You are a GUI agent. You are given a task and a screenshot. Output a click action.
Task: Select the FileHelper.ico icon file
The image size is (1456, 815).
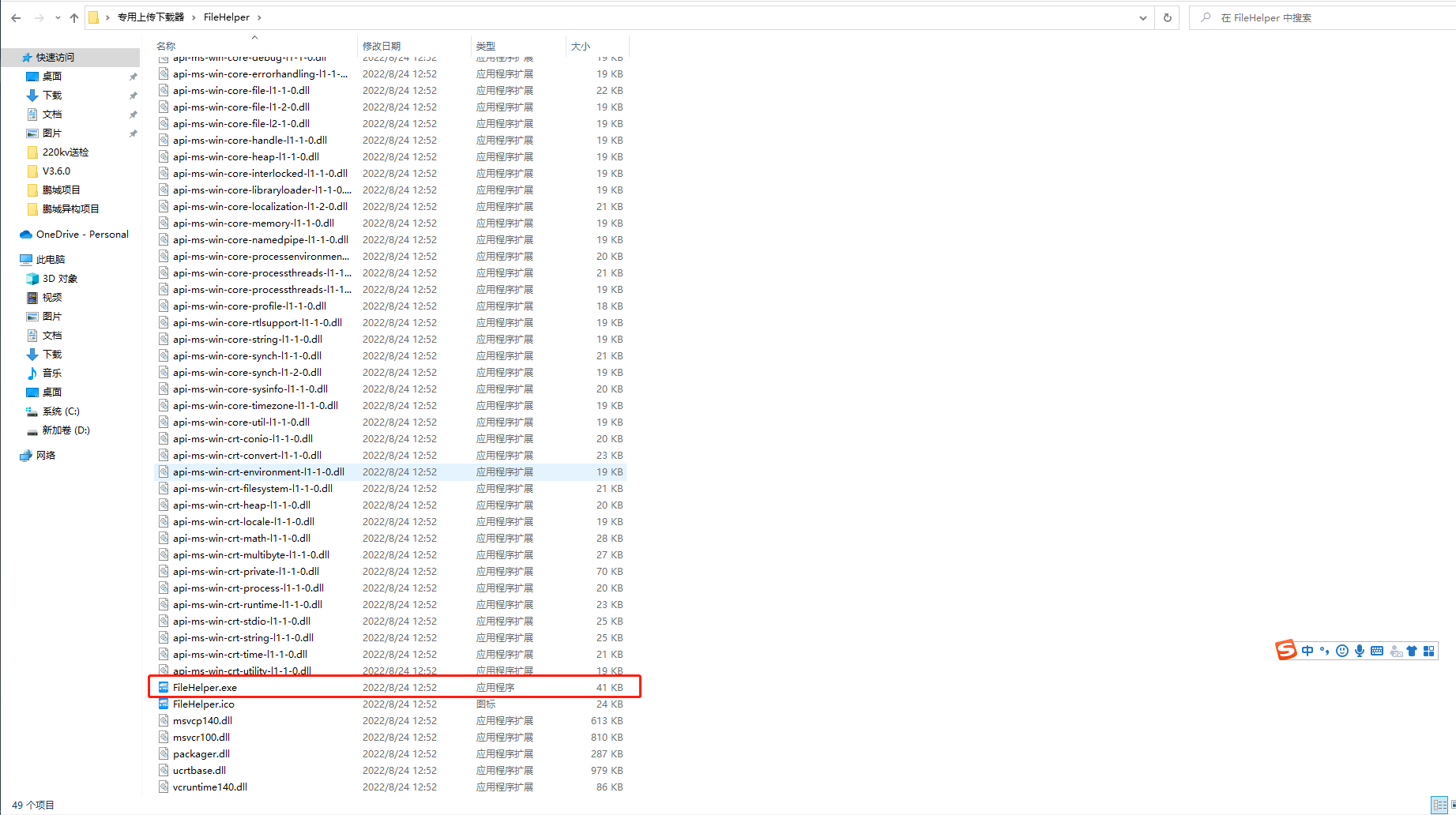203,704
